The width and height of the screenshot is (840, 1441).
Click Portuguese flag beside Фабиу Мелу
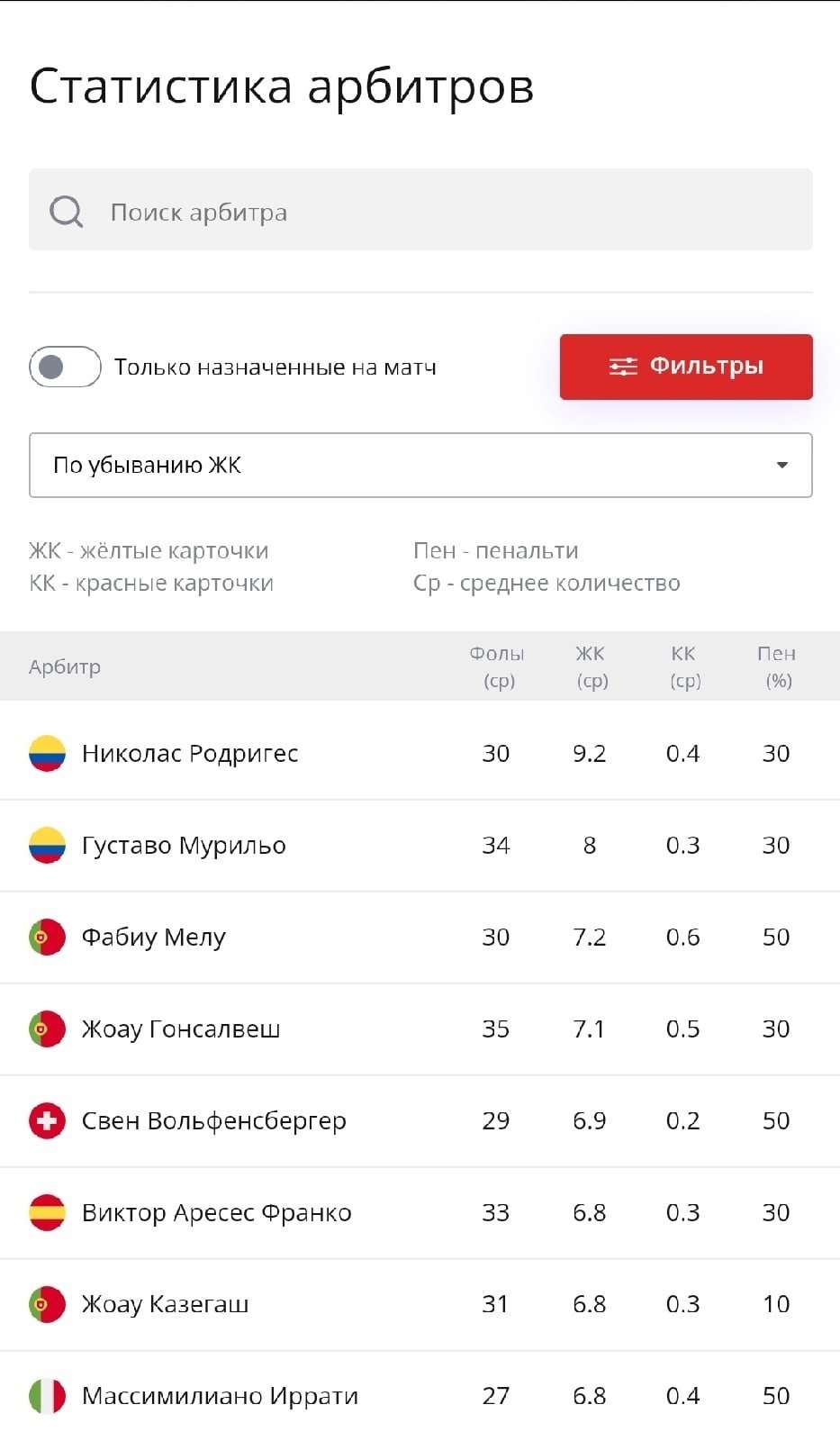tap(47, 938)
